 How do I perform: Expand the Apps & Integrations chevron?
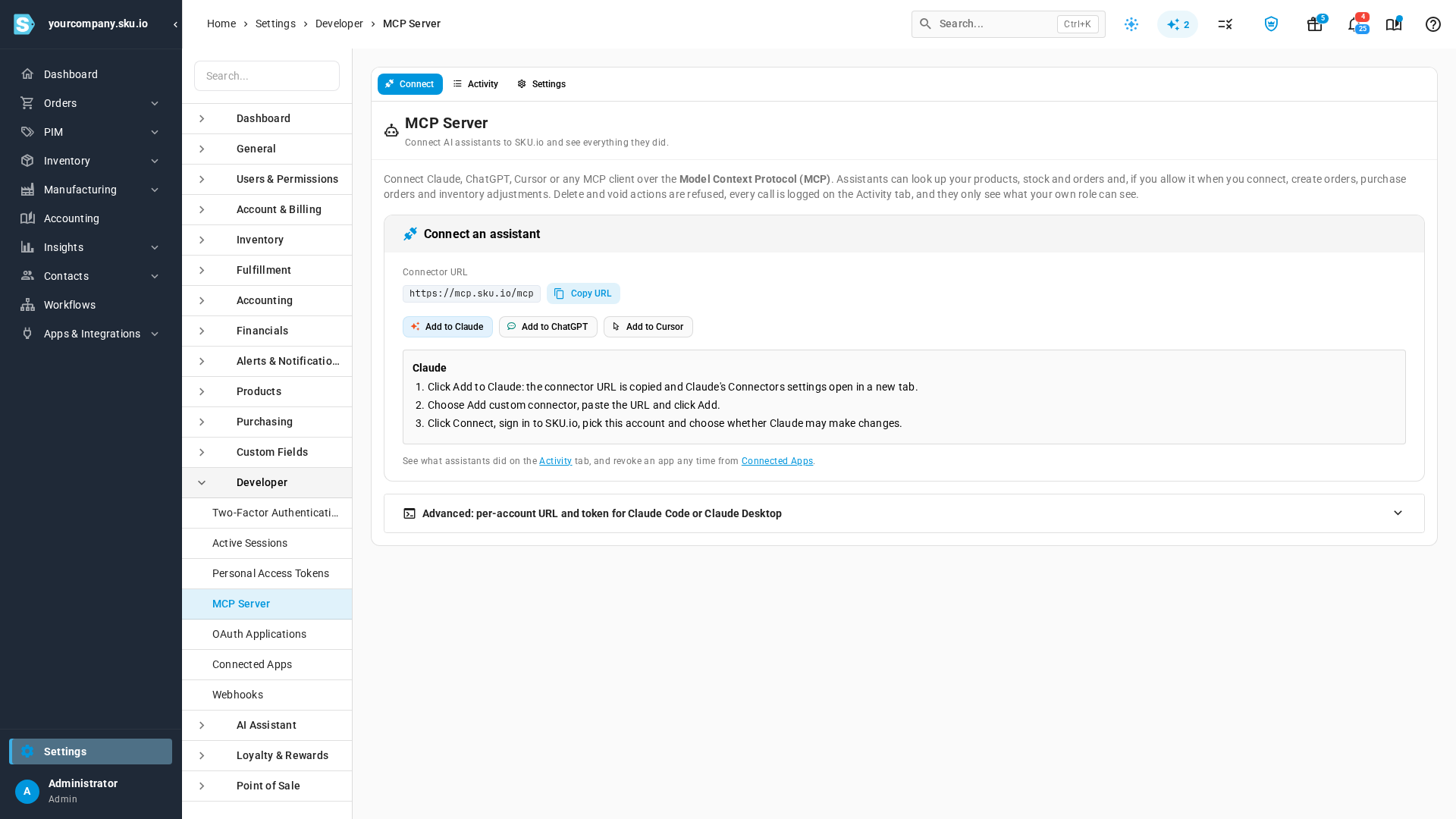click(155, 334)
